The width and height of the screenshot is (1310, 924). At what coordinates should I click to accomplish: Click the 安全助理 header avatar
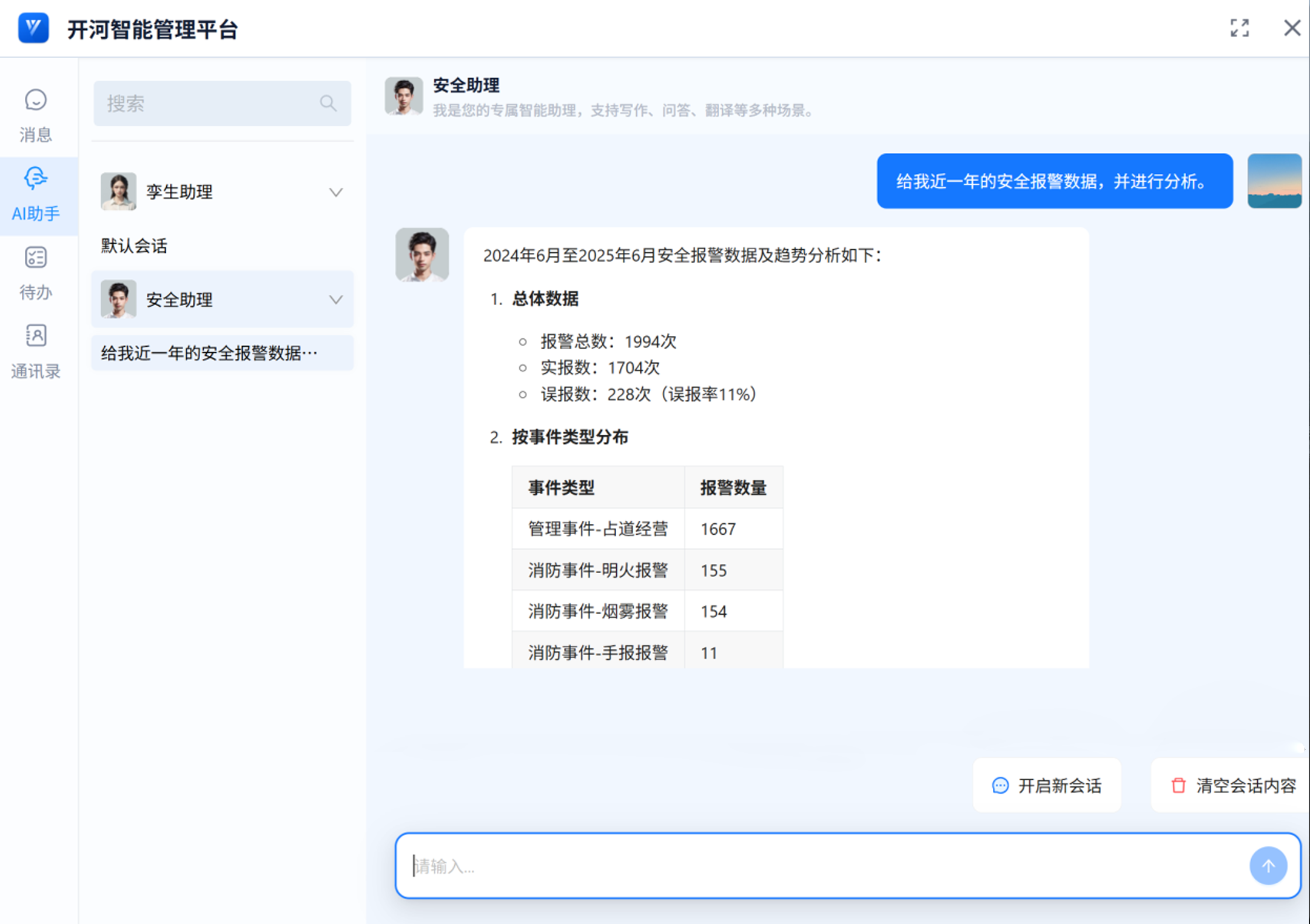click(x=403, y=96)
